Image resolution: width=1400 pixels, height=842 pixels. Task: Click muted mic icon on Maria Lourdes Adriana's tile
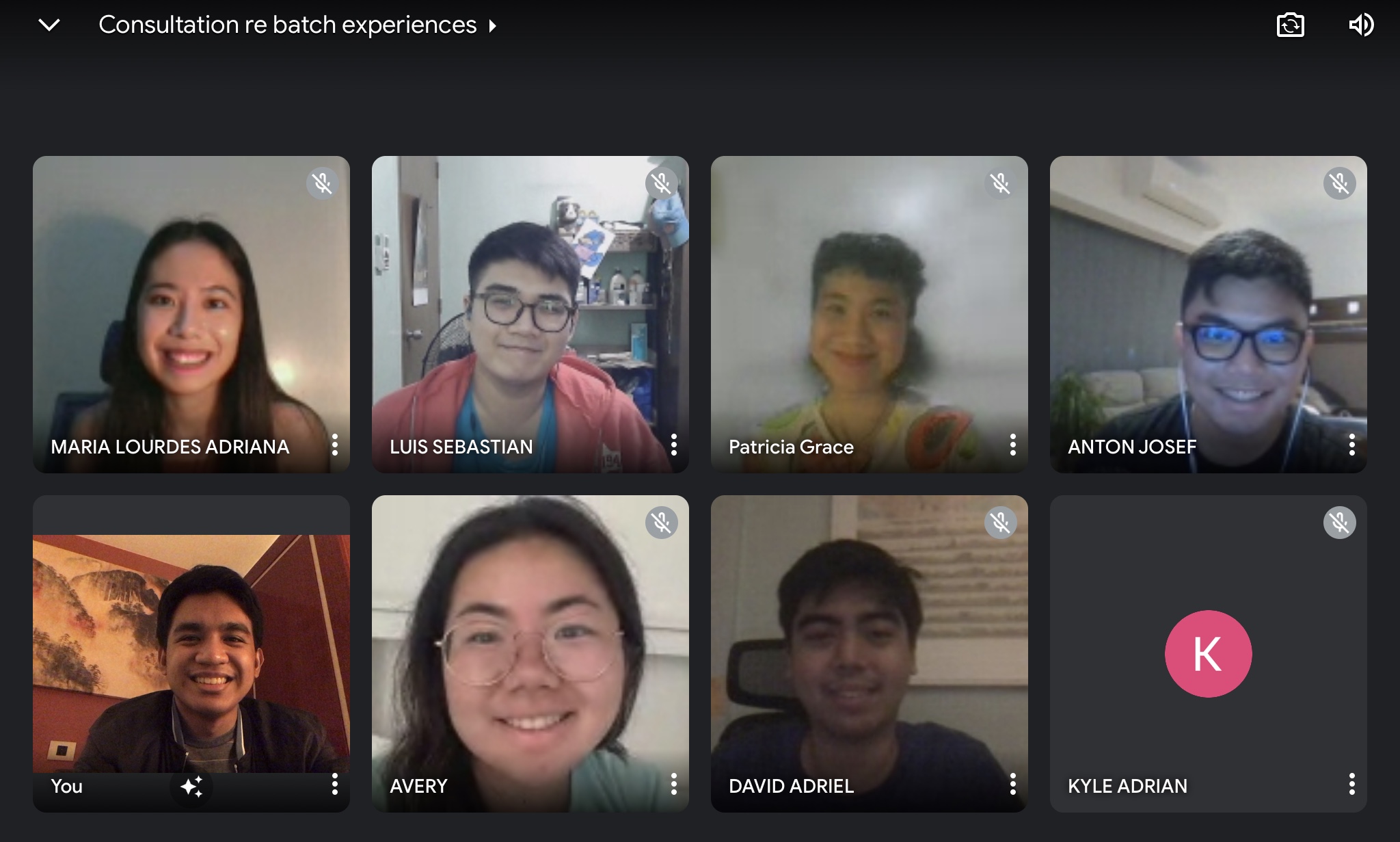322,183
